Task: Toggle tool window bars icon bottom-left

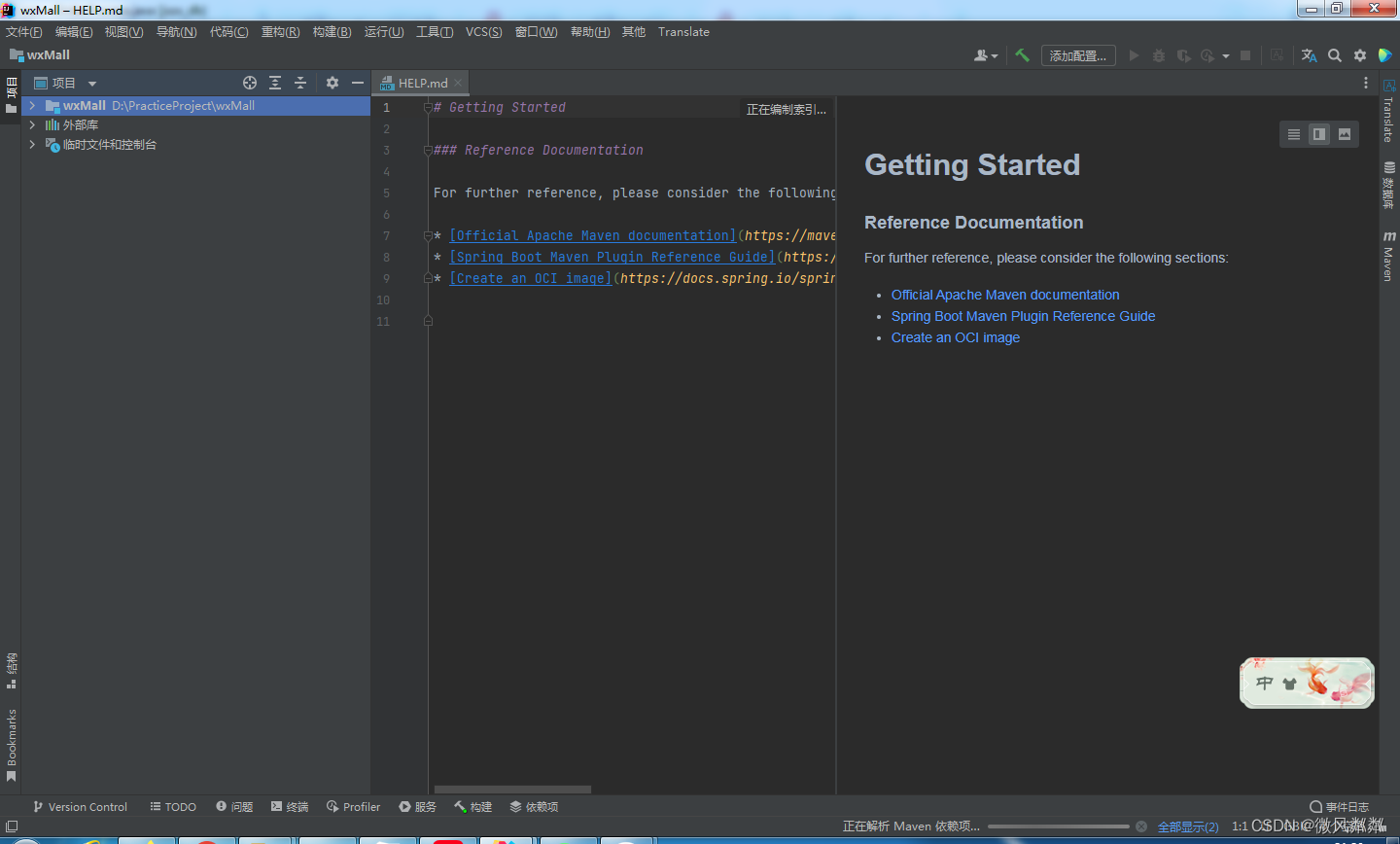Action: 12,826
